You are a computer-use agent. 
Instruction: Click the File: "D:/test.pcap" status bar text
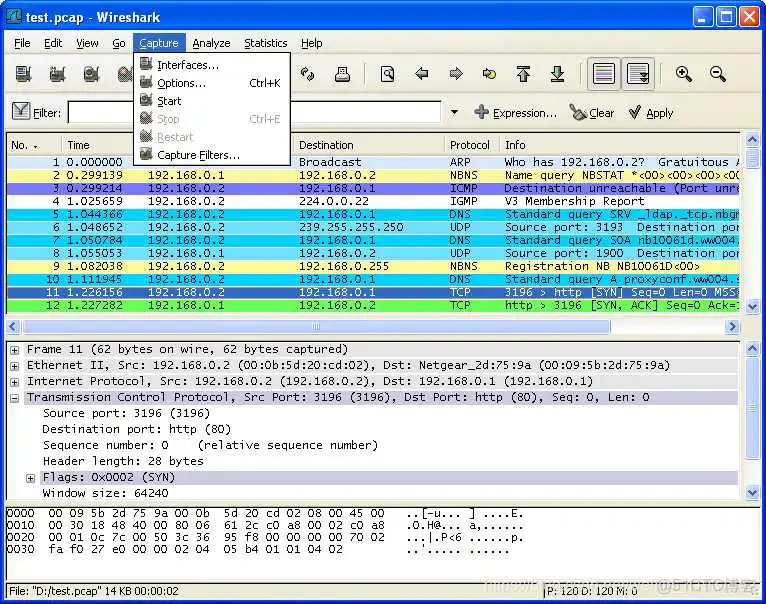click(x=94, y=591)
